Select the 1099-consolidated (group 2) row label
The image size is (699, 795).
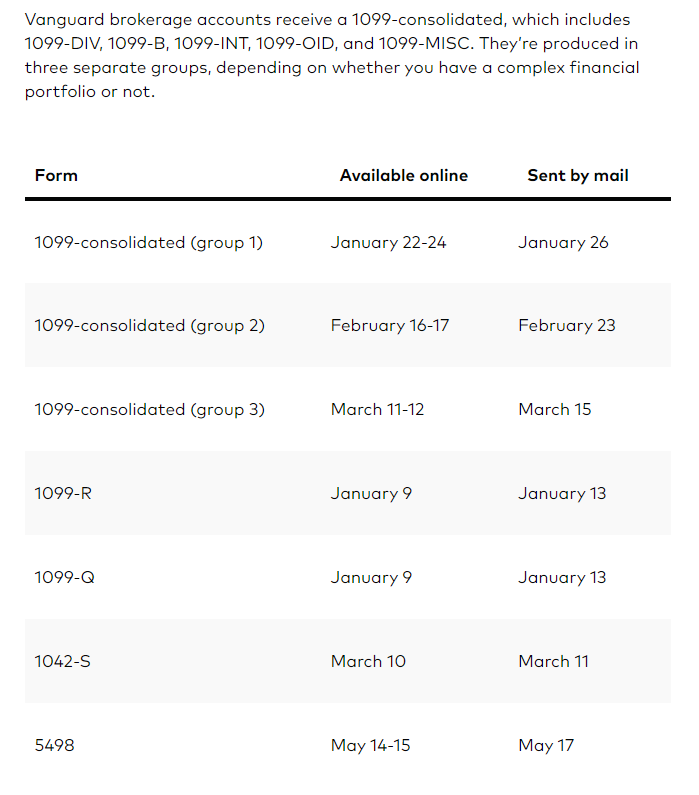coord(150,325)
